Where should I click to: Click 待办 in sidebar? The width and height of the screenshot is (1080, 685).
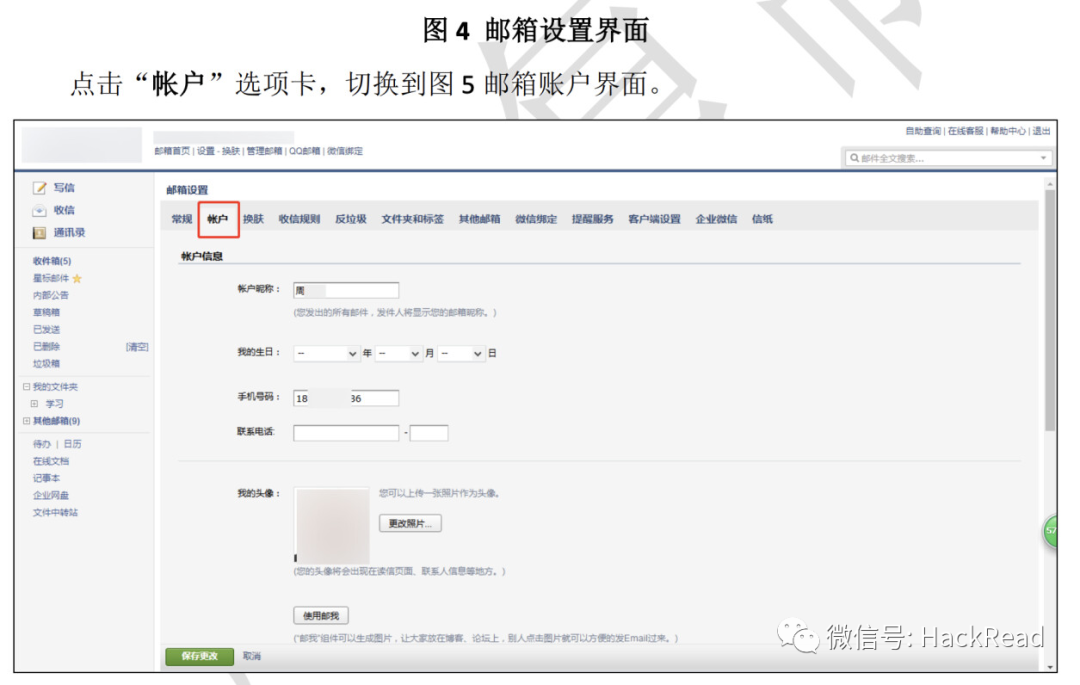[x=41, y=445]
